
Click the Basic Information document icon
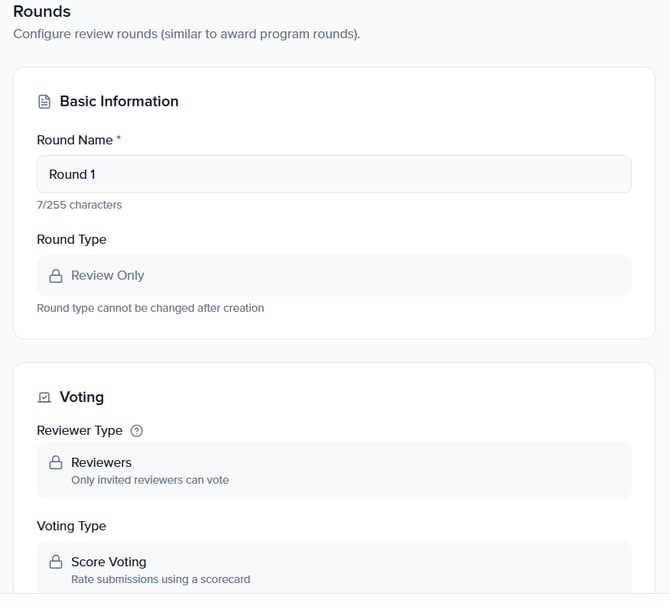pos(44,102)
